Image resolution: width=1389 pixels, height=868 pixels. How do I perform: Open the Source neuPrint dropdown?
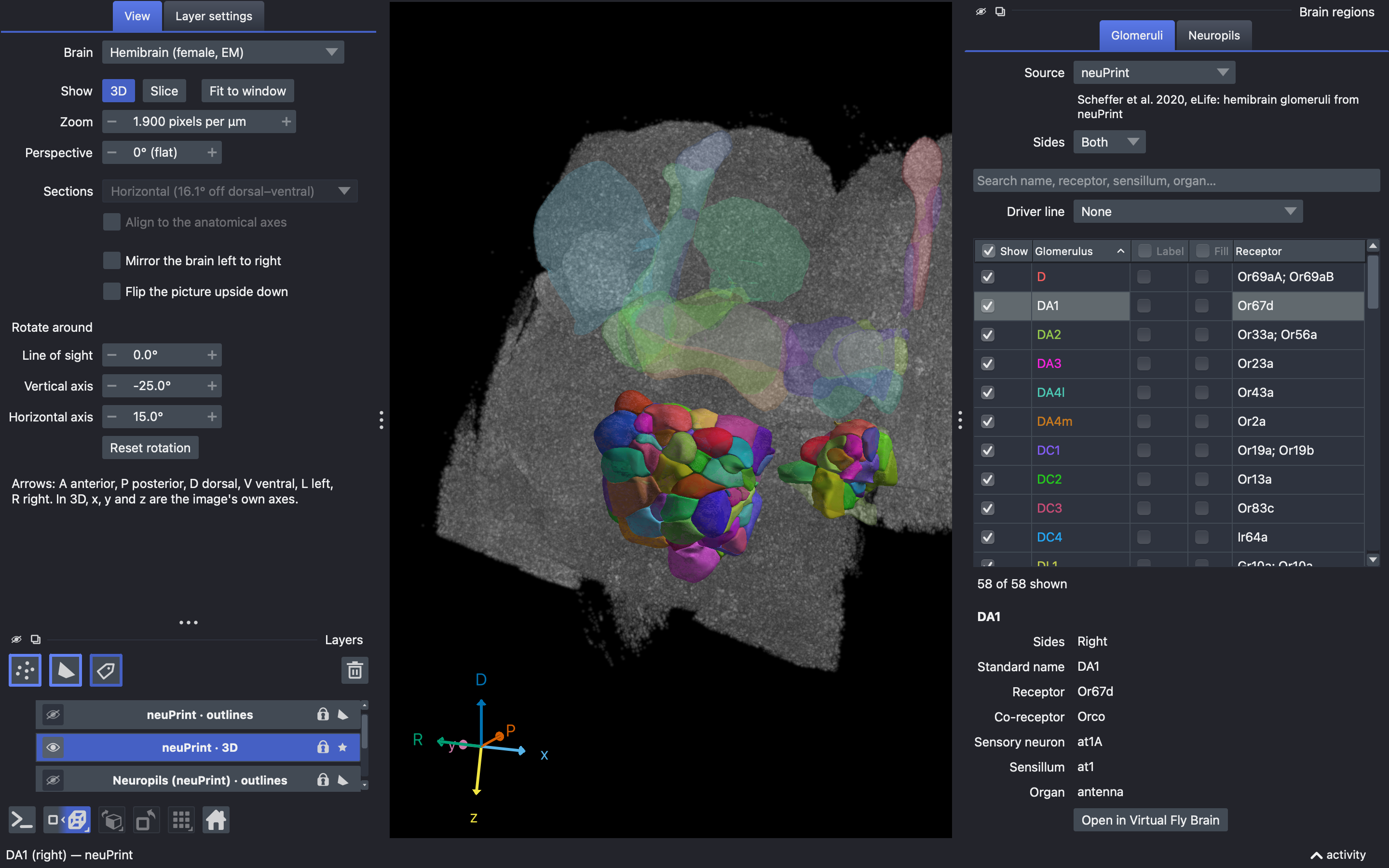point(1154,72)
